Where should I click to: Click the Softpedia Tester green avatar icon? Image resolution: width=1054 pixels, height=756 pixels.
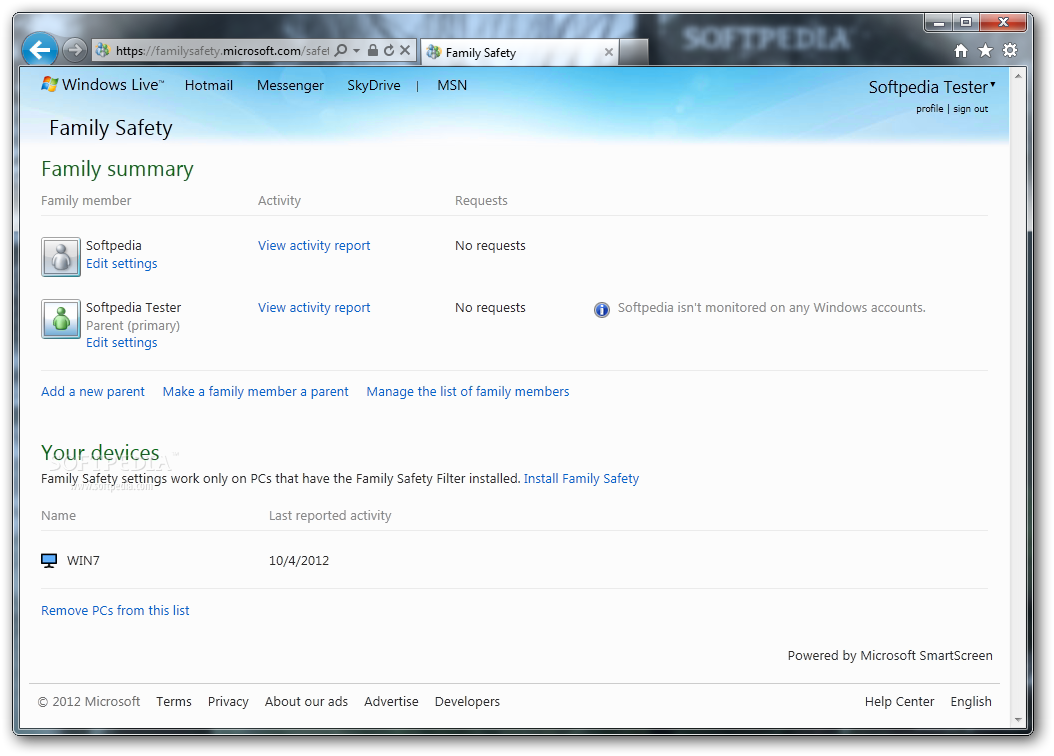coord(60,319)
